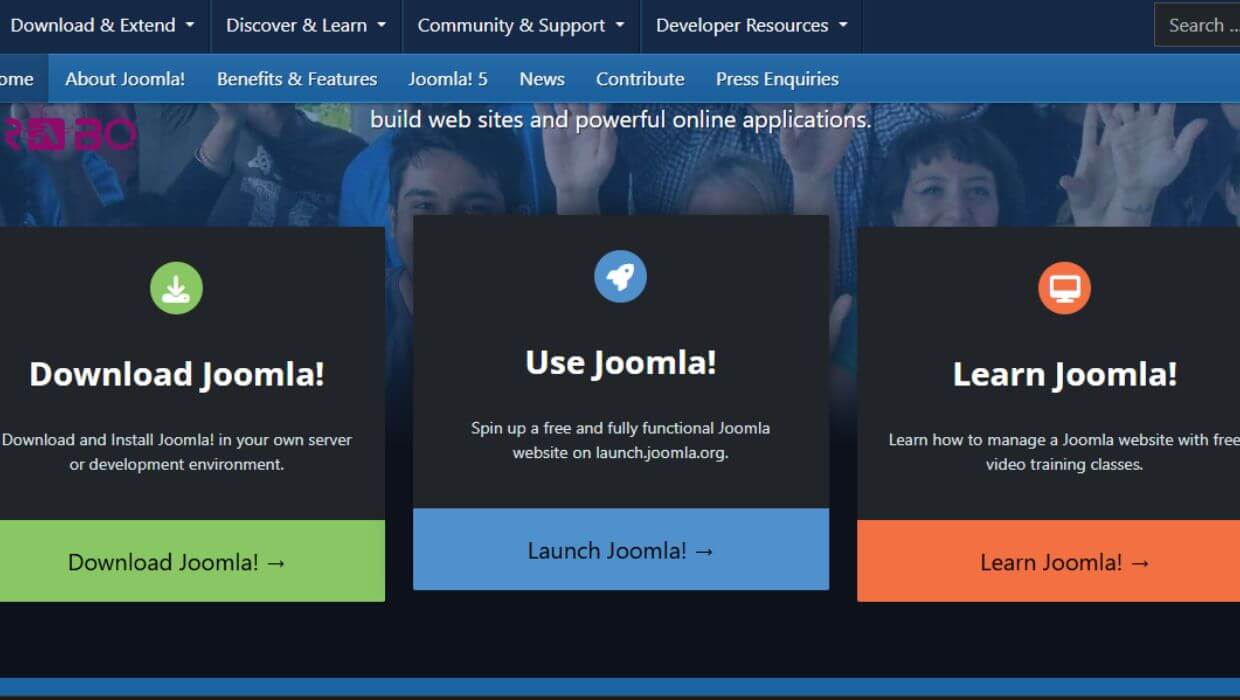
Task: Click the blue rocket icon
Action: click(x=620, y=276)
